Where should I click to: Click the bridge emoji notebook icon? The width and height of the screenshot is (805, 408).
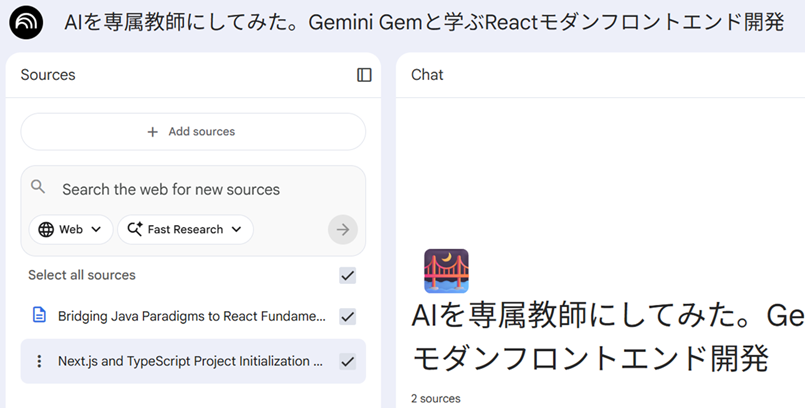click(x=446, y=271)
